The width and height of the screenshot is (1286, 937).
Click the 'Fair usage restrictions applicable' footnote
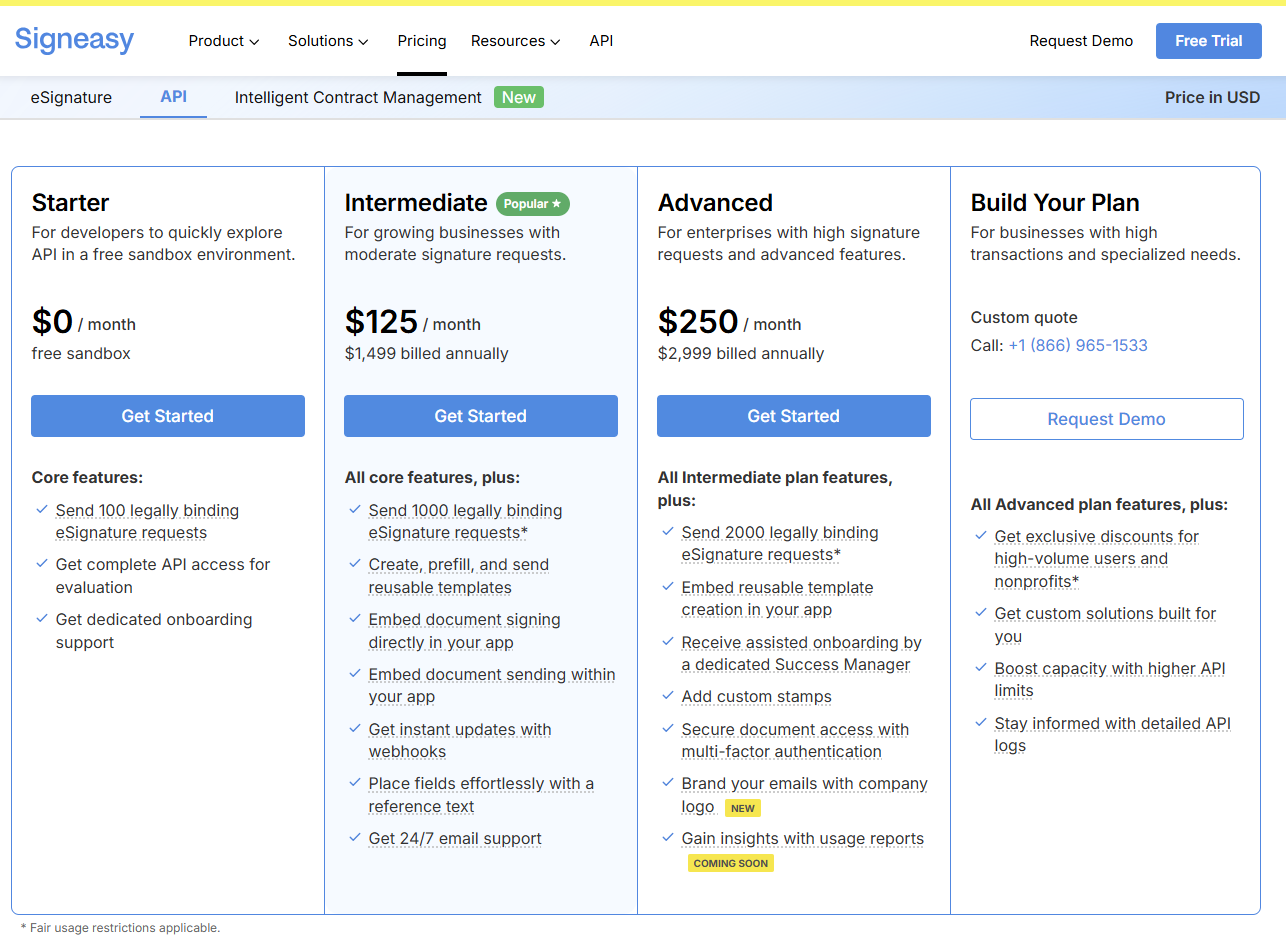click(119, 928)
